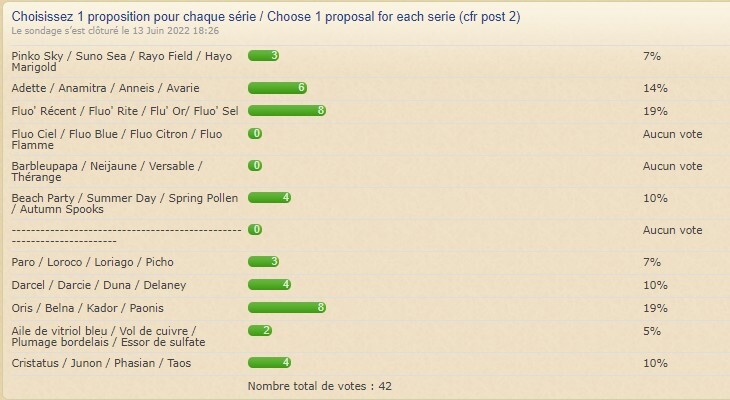Click the Paro / Loroco / Loriago / Picho option

pos(92,262)
